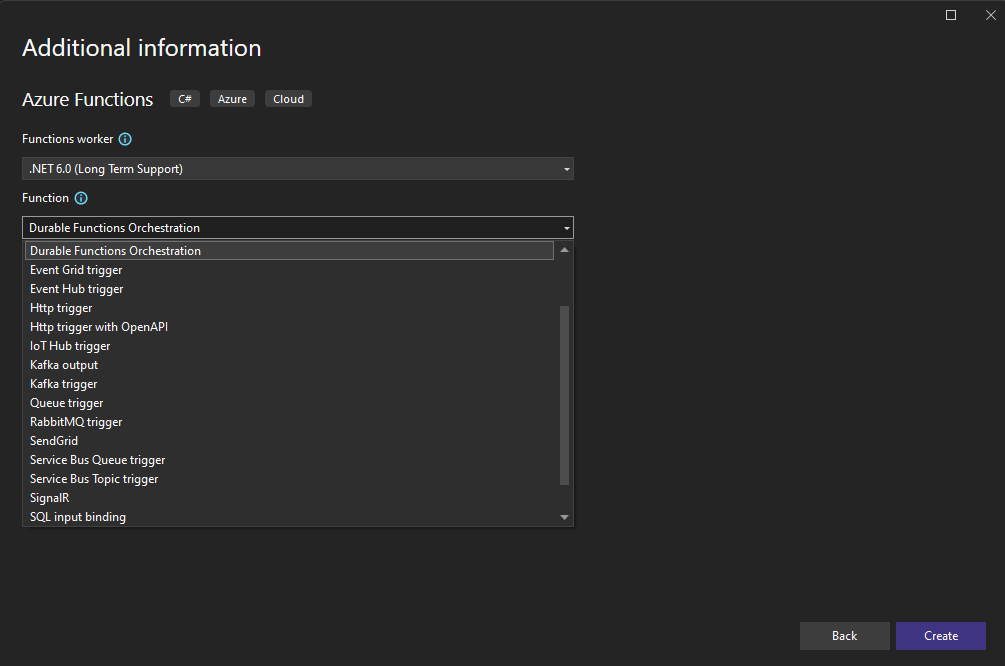Click the Functions worker info icon
The height and width of the screenshot is (666, 1005).
pyautogui.click(x=125, y=139)
